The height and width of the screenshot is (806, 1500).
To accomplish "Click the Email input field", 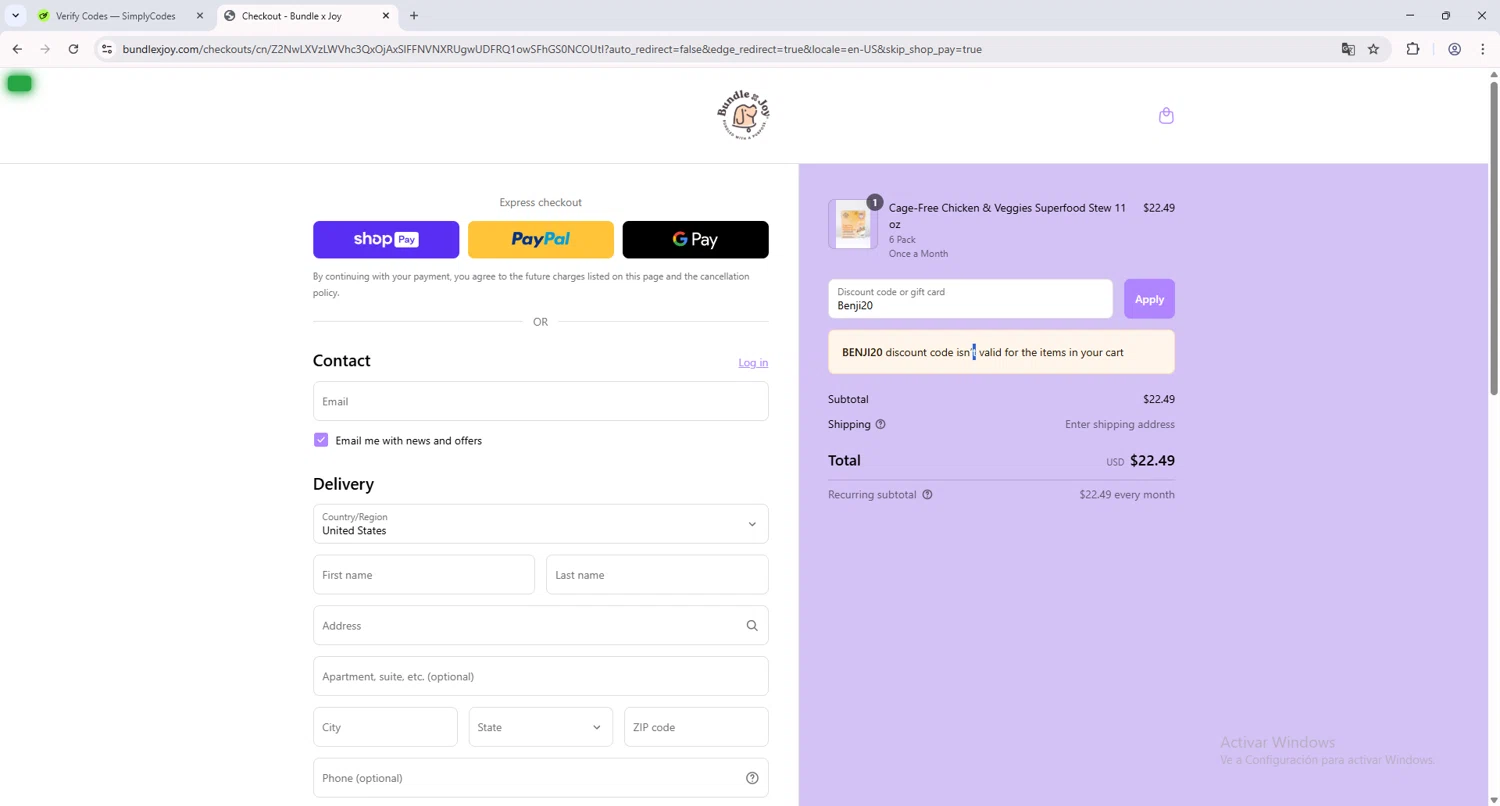I will [x=541, y=401].
